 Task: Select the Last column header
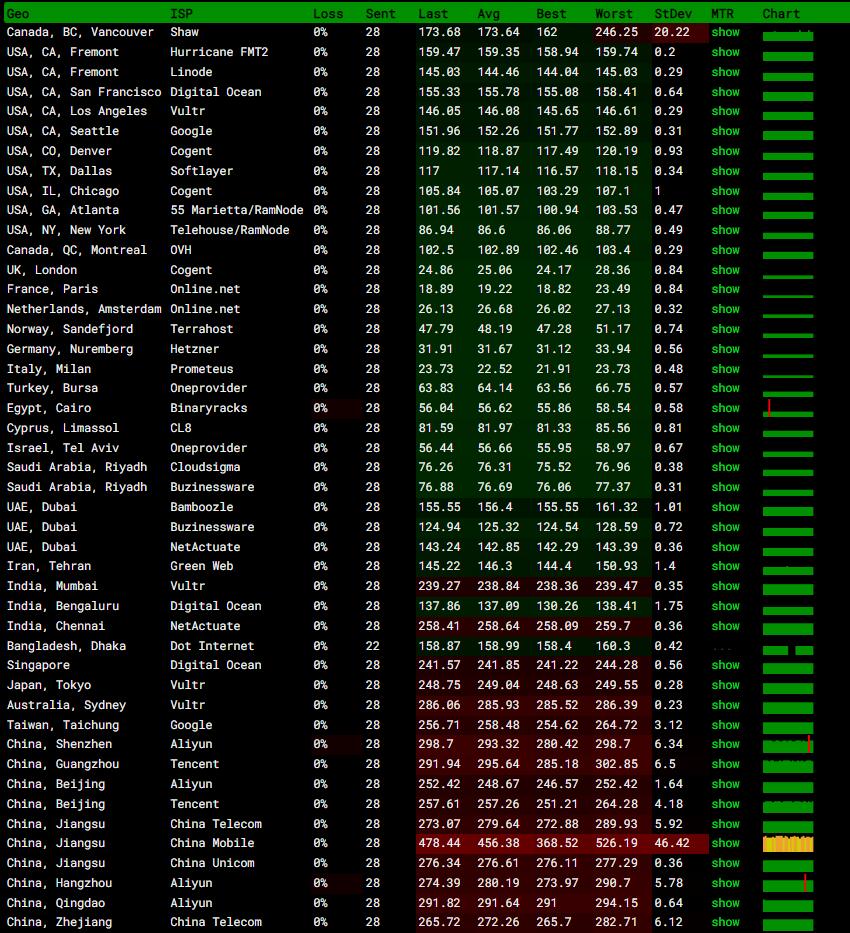click(432, 14)
